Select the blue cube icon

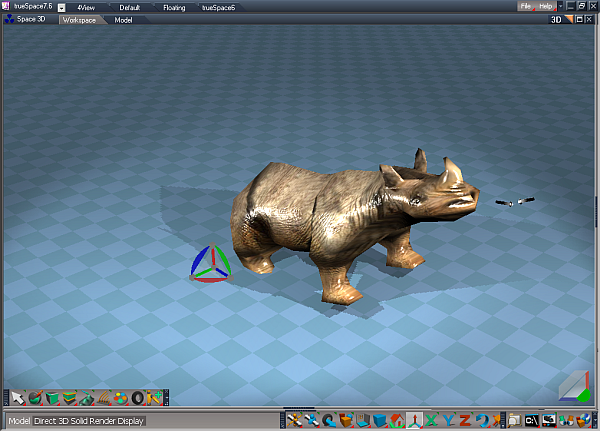click(x=380, y=420)
